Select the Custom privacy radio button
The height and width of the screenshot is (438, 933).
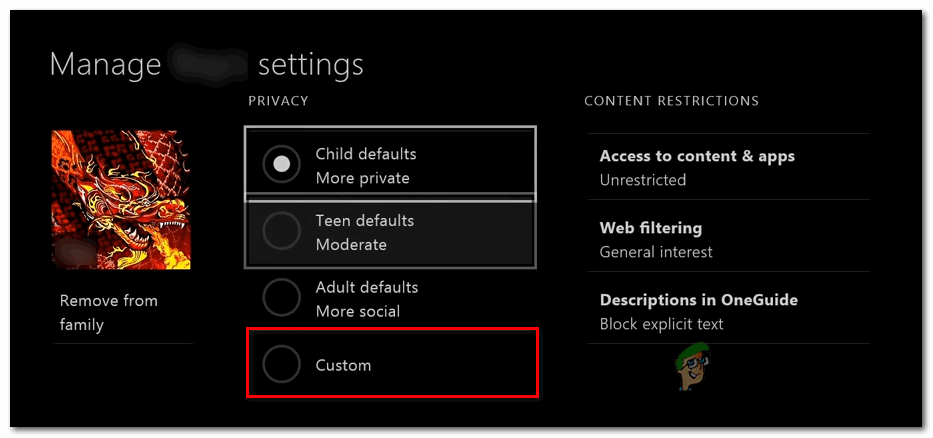pyautogui.click(x=282, y=365)
